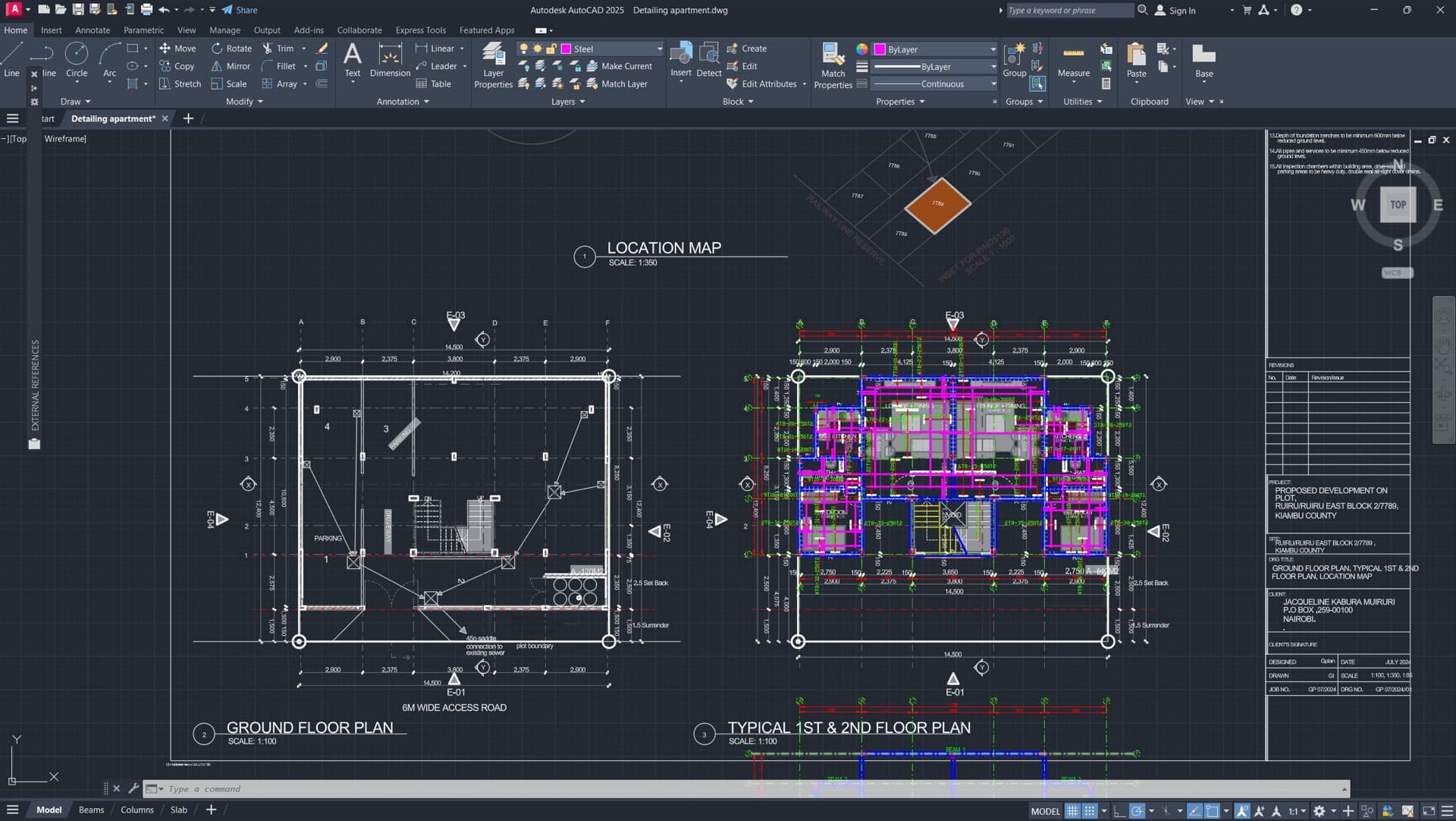The image size is (1456, 821).
Task: Toggle clean screen in status bar
Action: (x=1429, y=811)
